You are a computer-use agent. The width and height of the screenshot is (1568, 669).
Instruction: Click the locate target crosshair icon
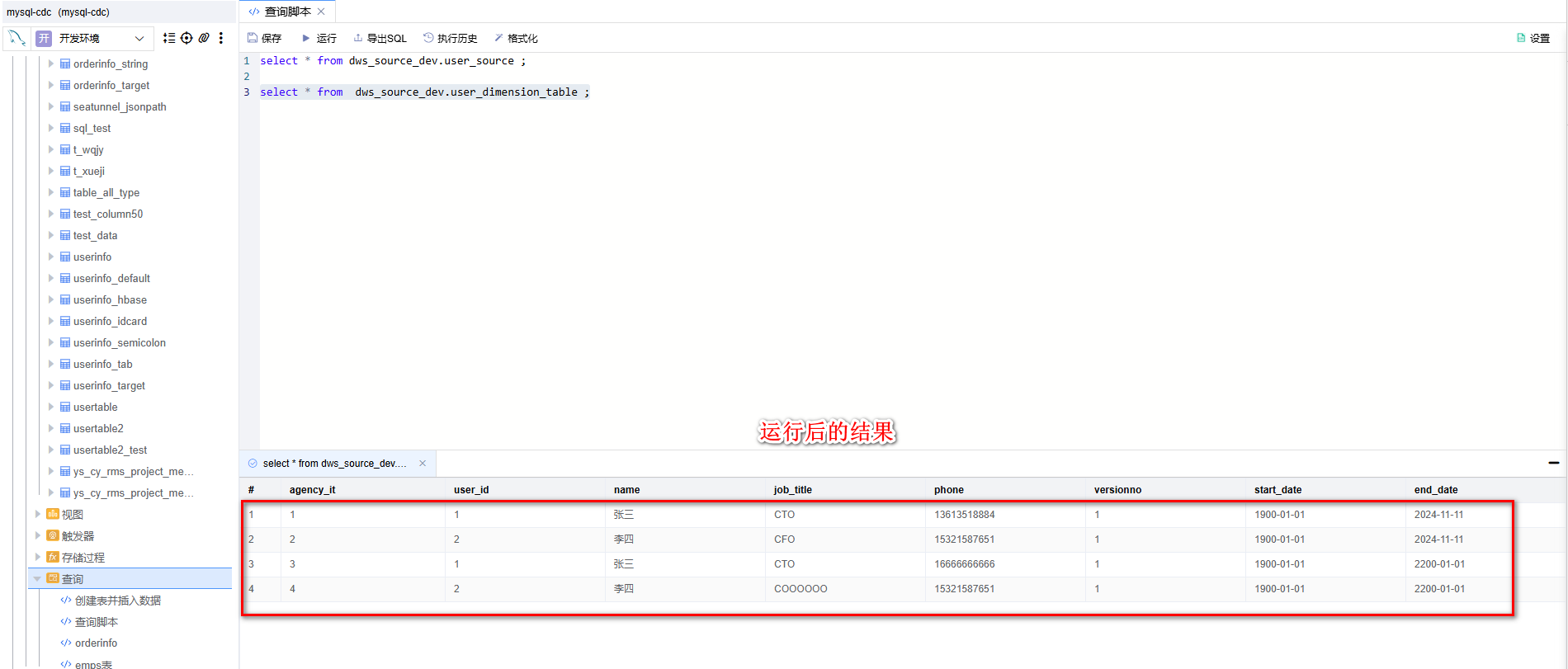[x=187, y=38]
